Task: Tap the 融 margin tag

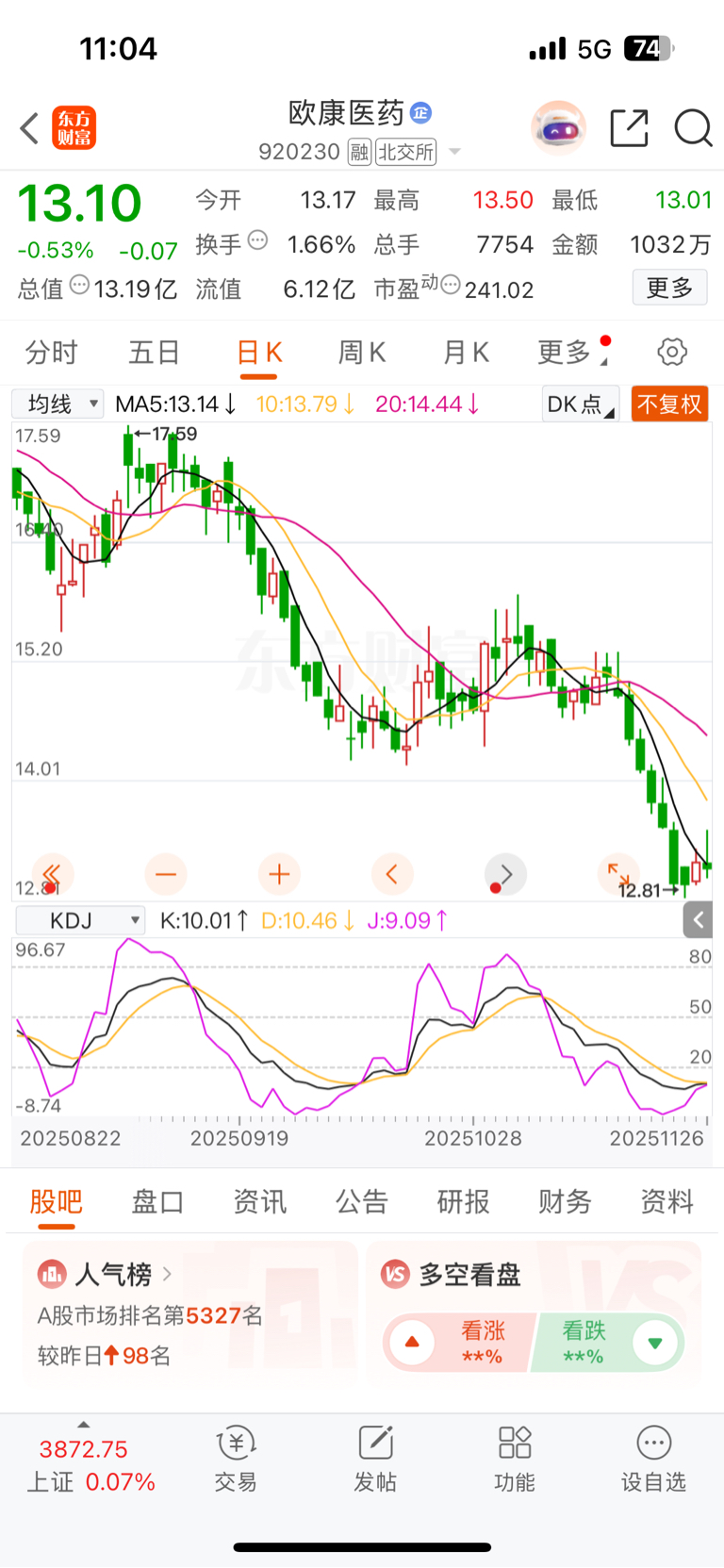Action: pos(359,152)
